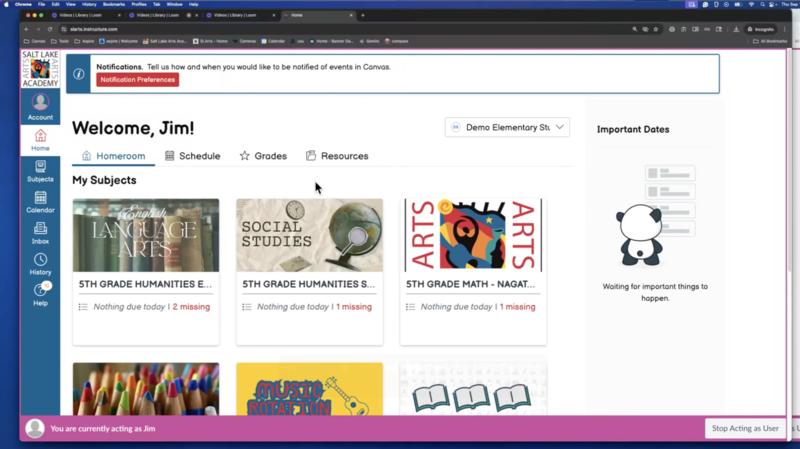This screenshot has width=800, height=449.
Task: Open the All Bookmarks folder
Action: pyautogui.click(x=770, y=41)
